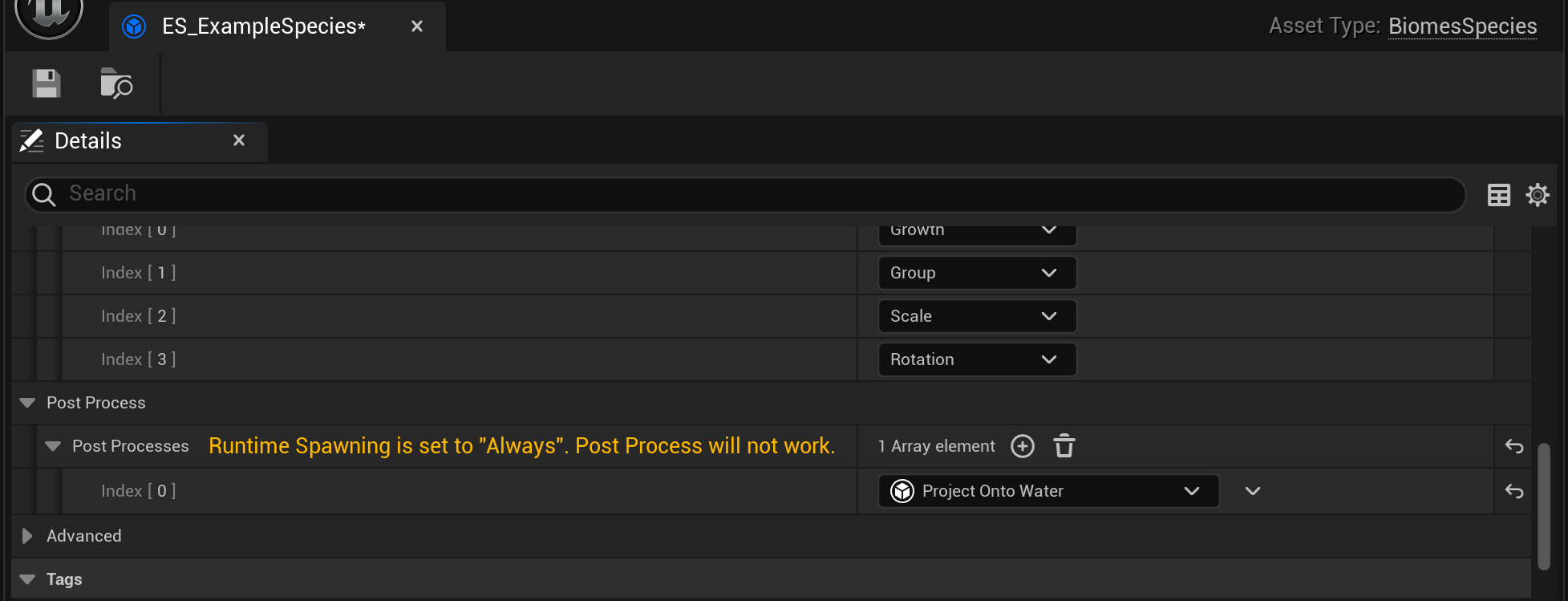
Task: Click the Unreal Engine logo icon
Action: 49,14
